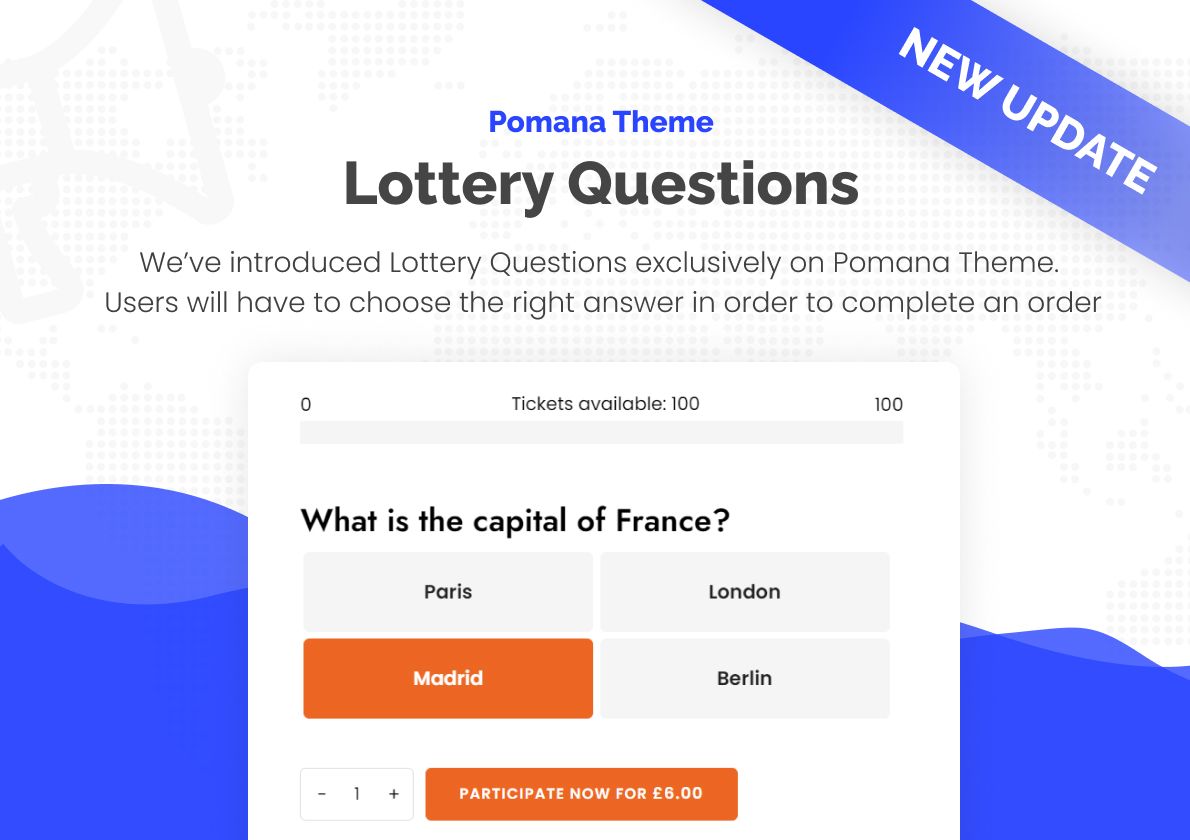The image size is (1190, 840).
Task: Click the '0' minimum ticket label
Action: [x=306, y=405]
